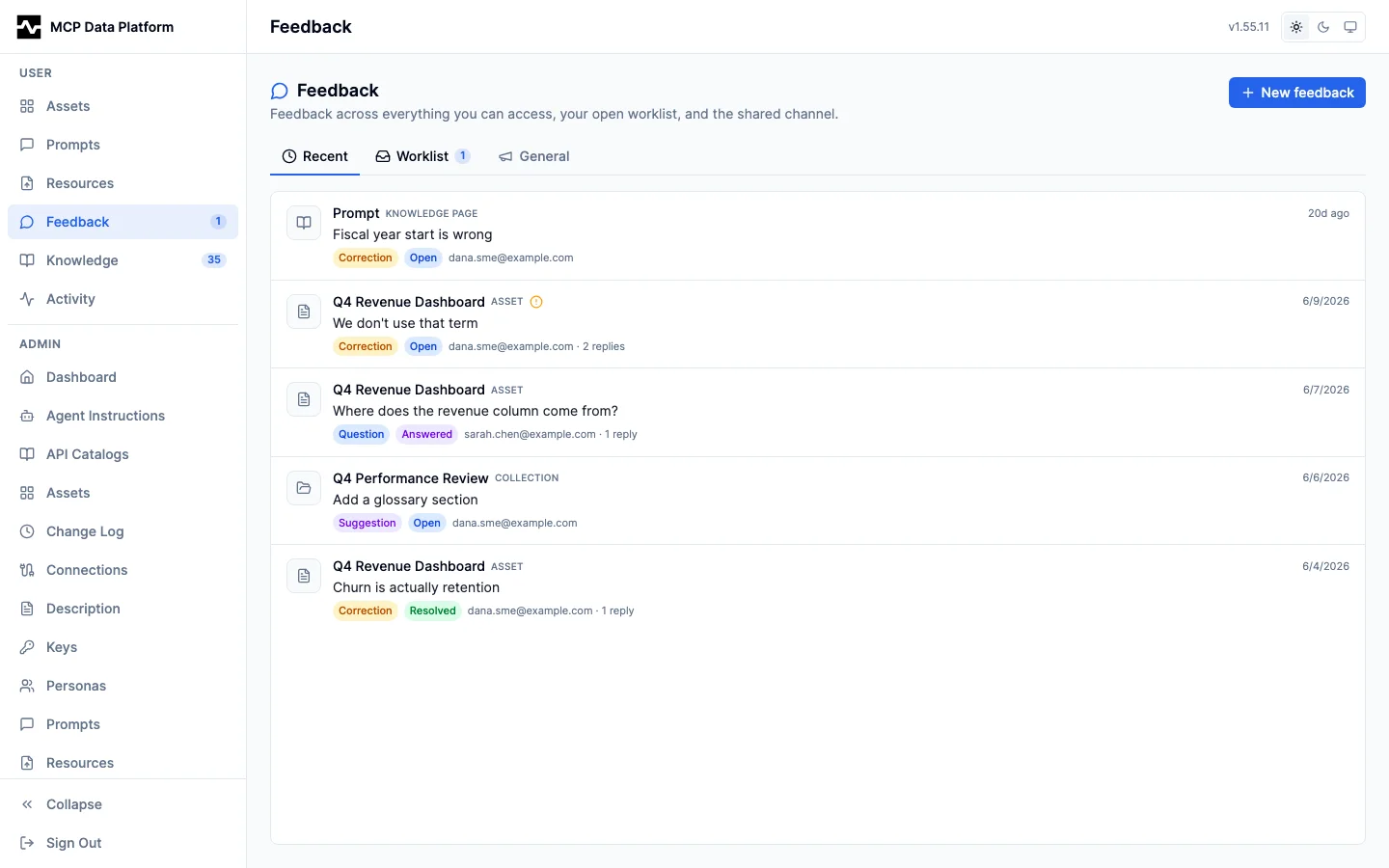Switch to the Worklist tab
The height and width of the screenshot is (868, 1389).
click(422, 156)
